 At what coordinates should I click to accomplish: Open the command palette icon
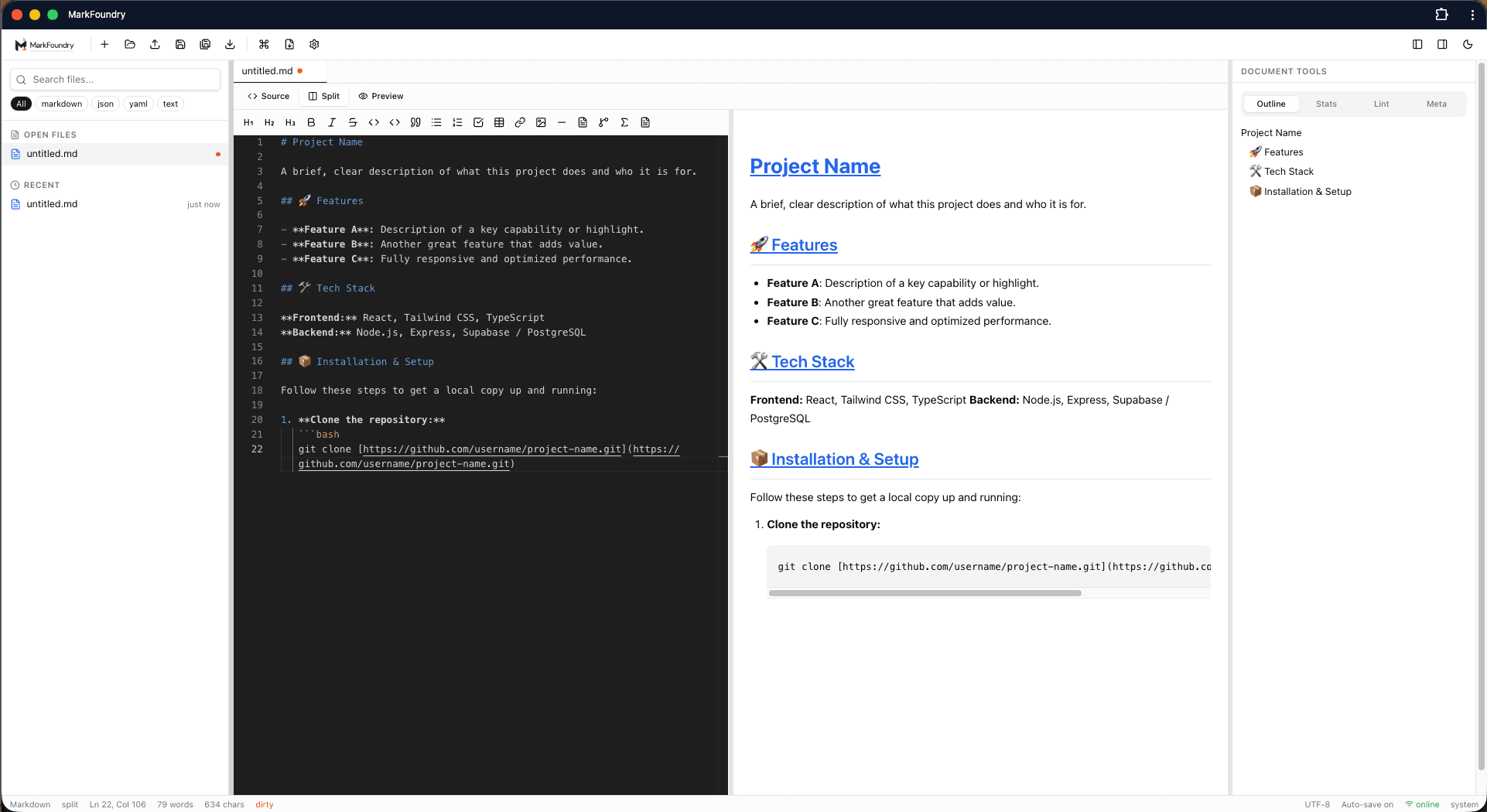pos(264,44)
